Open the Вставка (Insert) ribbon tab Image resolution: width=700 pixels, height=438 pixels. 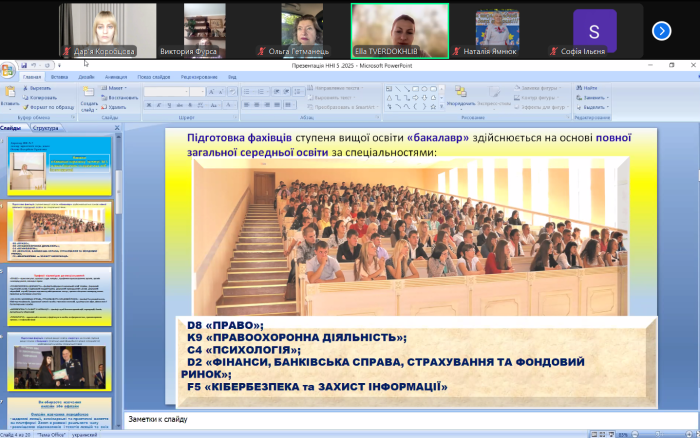click(x=58, y=77)
